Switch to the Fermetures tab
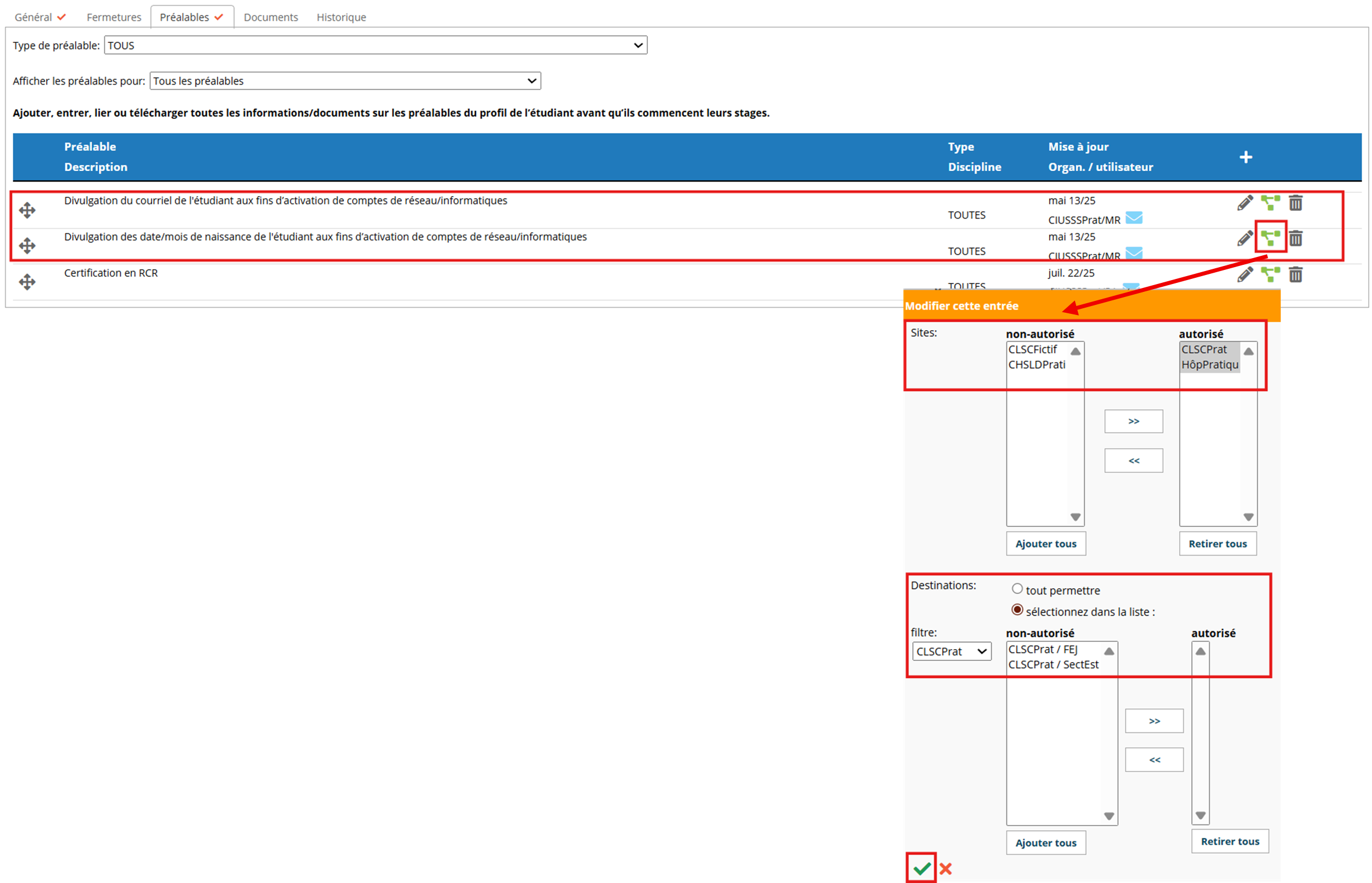Screen dimensions: 1372x883 (113, 17)
